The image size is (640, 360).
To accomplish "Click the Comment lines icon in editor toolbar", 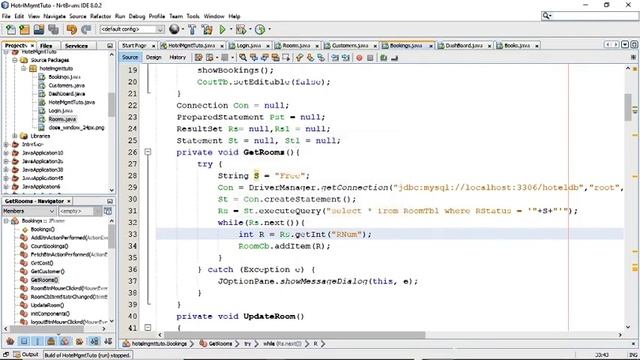I will pyautogui.click(x=383, y=58).
